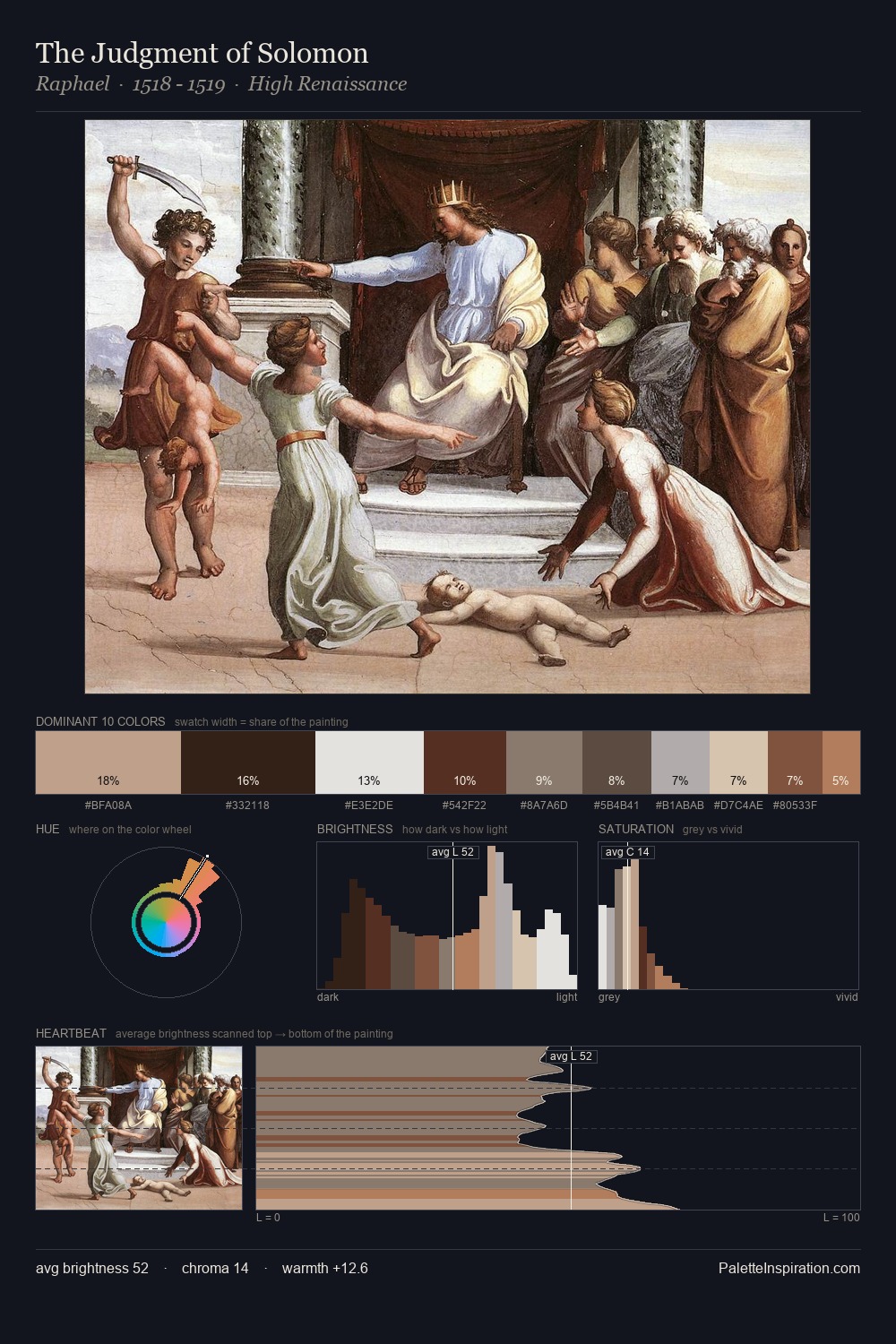Click the hex label #B1ABAB

coord(680,805)
